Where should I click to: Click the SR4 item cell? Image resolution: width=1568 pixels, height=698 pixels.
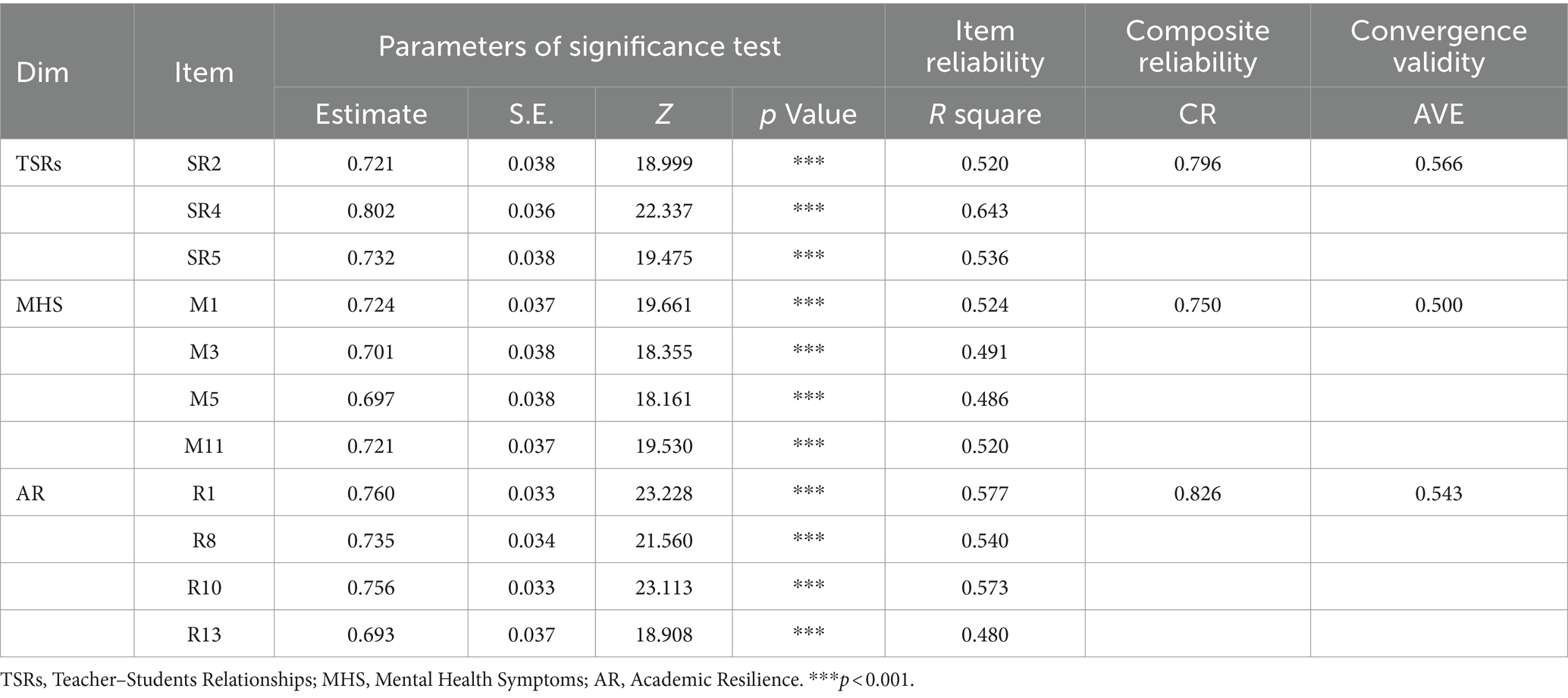tap(204, 210)
